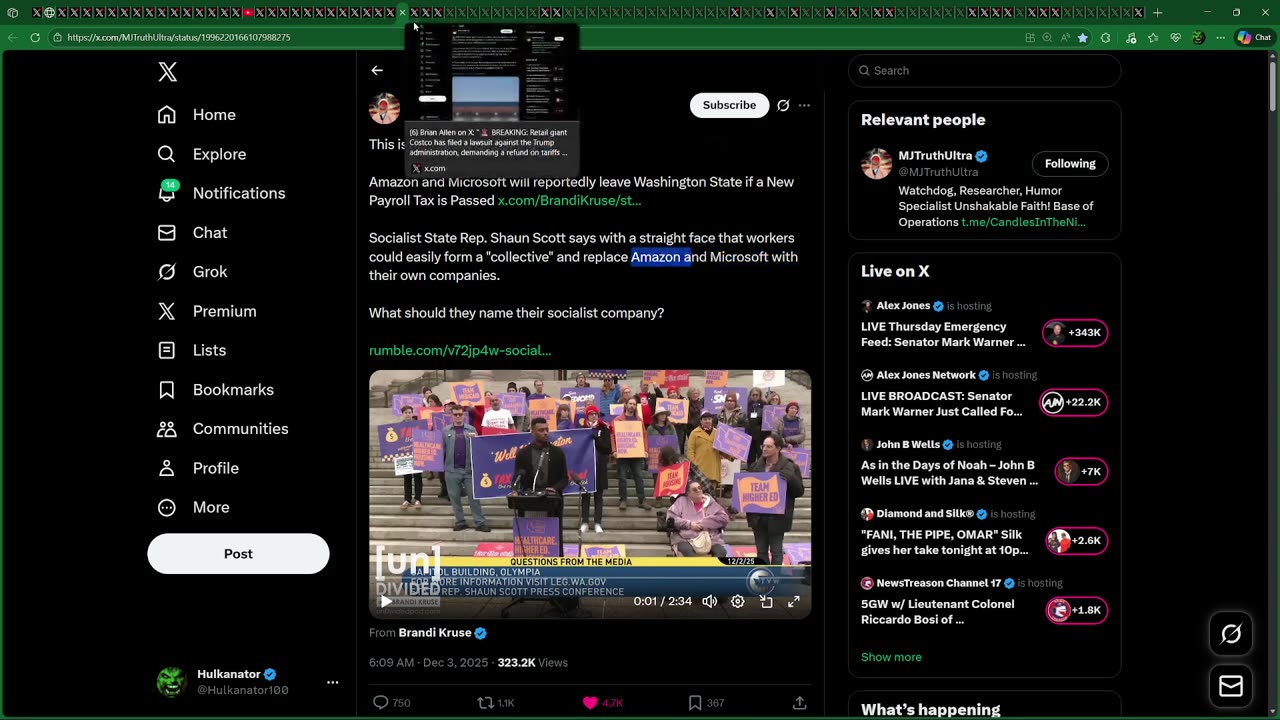
Task: Open the floating messages envelope button
Action: click(1231, 687)
